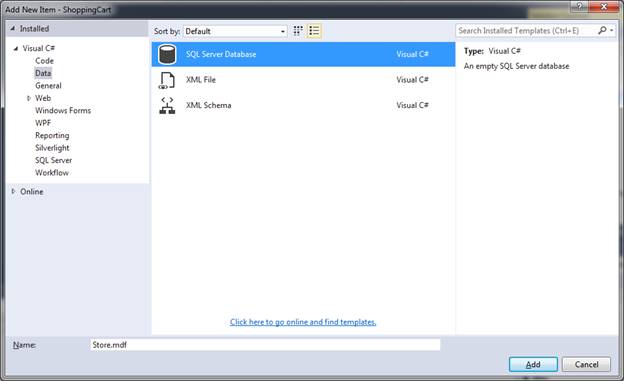Select the SQL Server Database template name

(x=221, y=54)
